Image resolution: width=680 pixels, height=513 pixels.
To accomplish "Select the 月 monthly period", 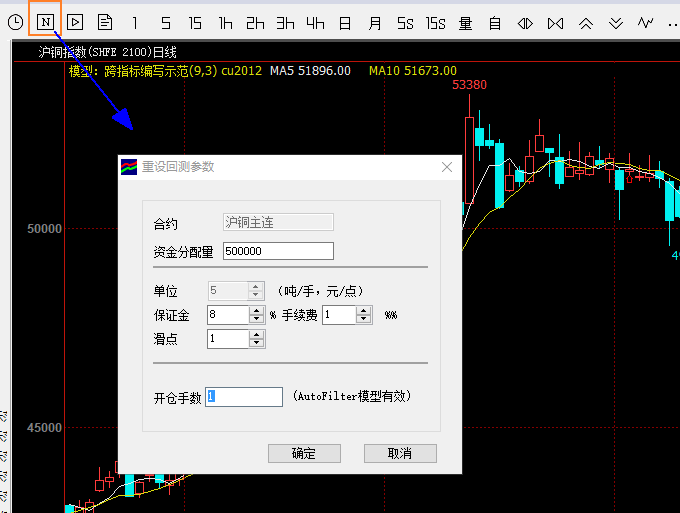I will 375,22.
